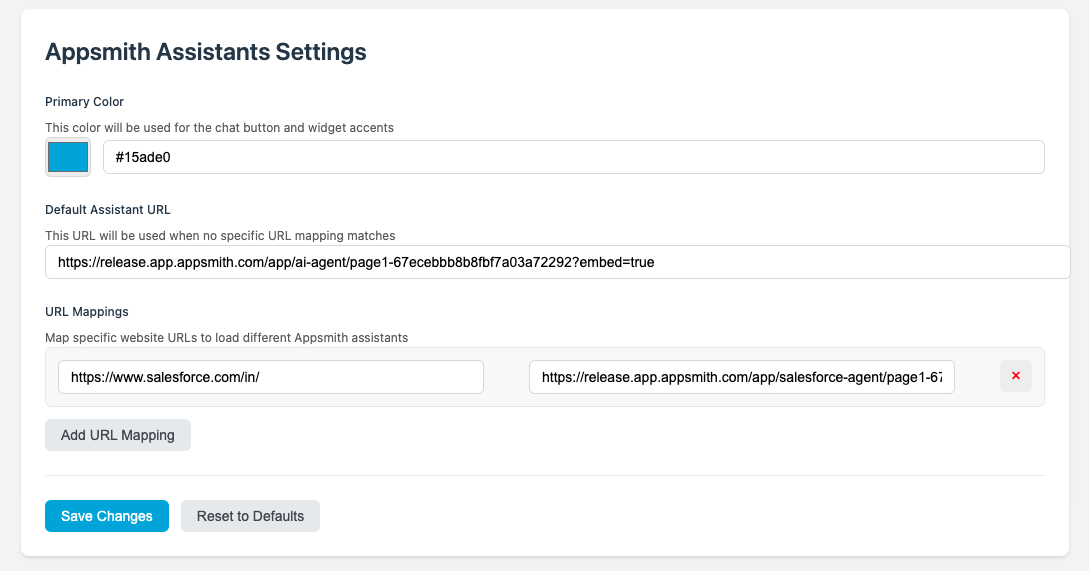The image size is (1089, 571).
Task: Click the divider line above Save Changes
Action: pyautogui.click(x=544, y=475)
